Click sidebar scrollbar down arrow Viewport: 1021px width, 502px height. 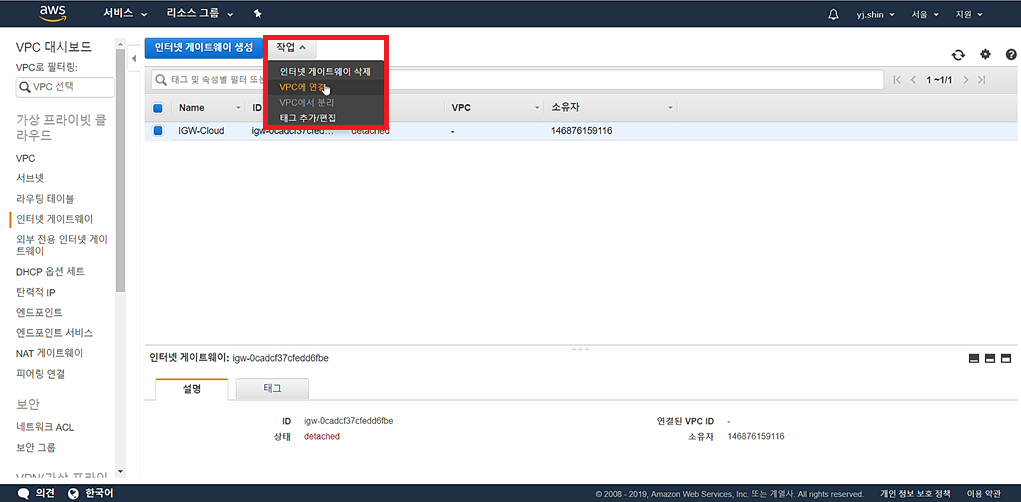(x=120, y=471)
